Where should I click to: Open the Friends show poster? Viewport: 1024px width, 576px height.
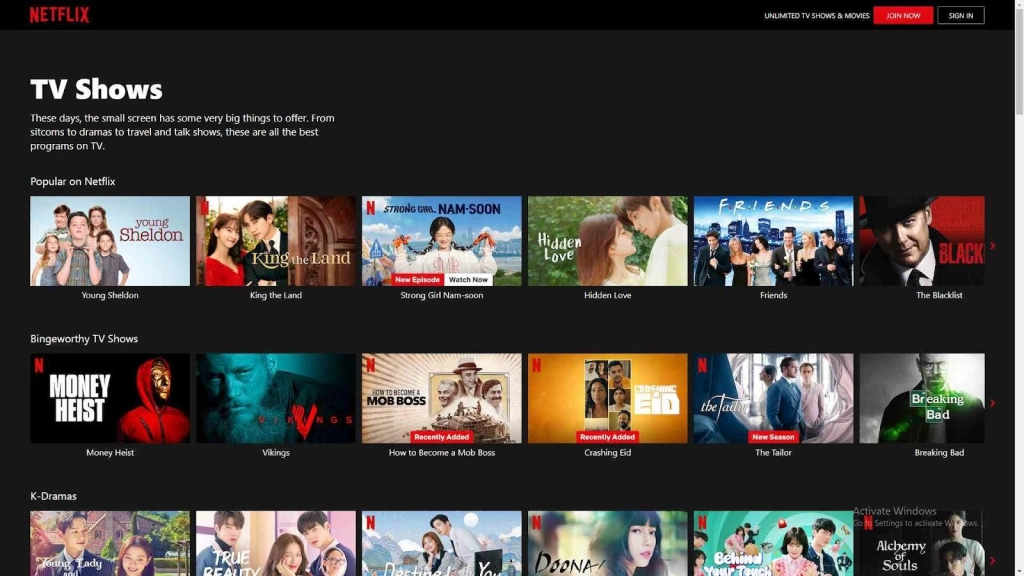[773, 241]
